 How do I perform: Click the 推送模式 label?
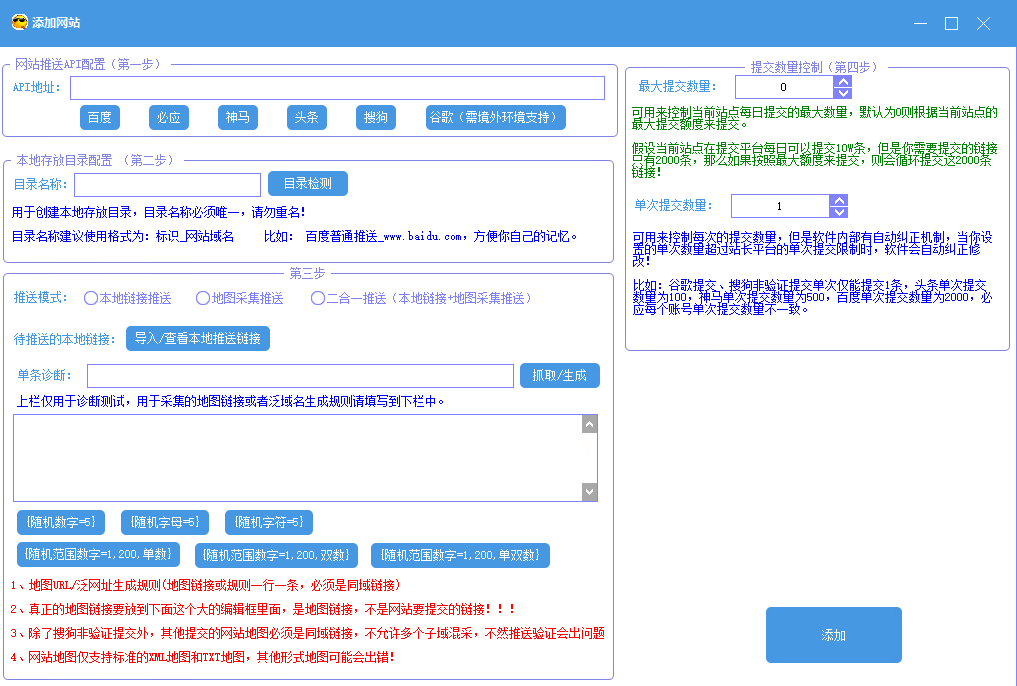click(x=41, y=298)
